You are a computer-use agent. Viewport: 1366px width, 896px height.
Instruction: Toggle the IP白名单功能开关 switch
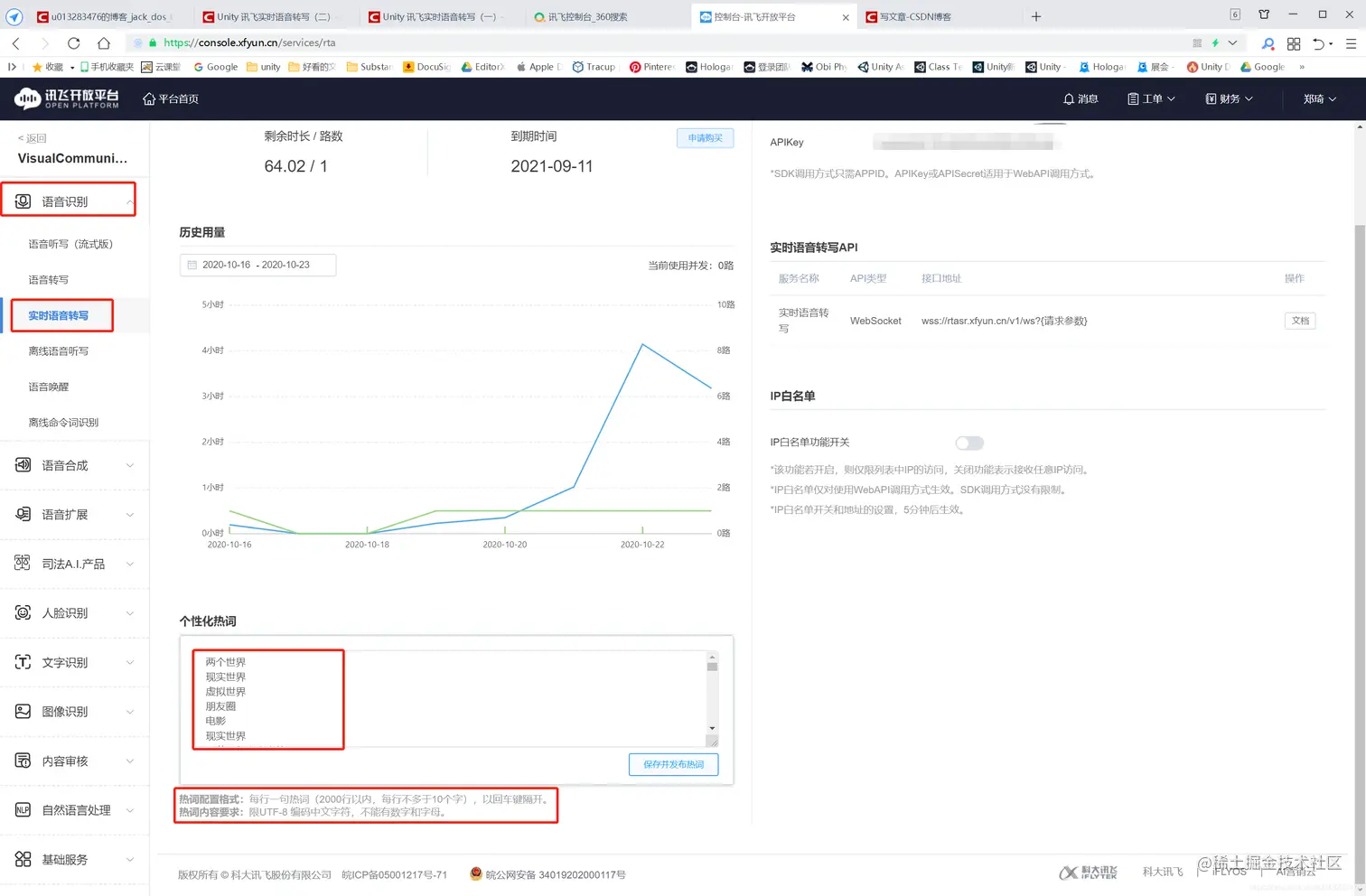[x=969, y=443]
